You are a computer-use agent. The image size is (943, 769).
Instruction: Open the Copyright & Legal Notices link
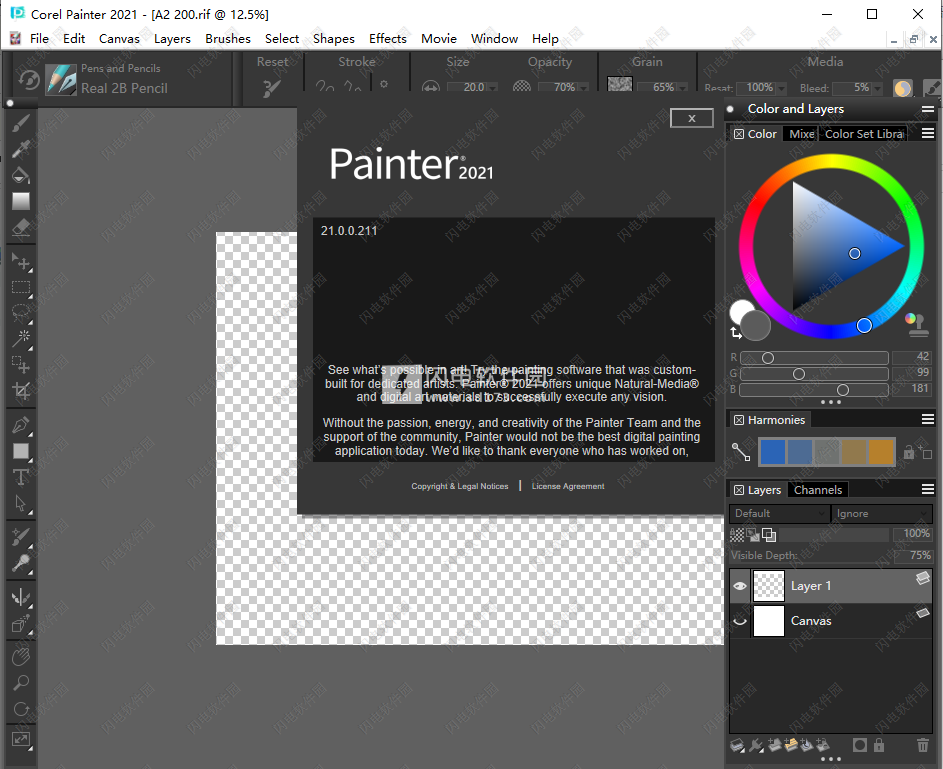459,486
